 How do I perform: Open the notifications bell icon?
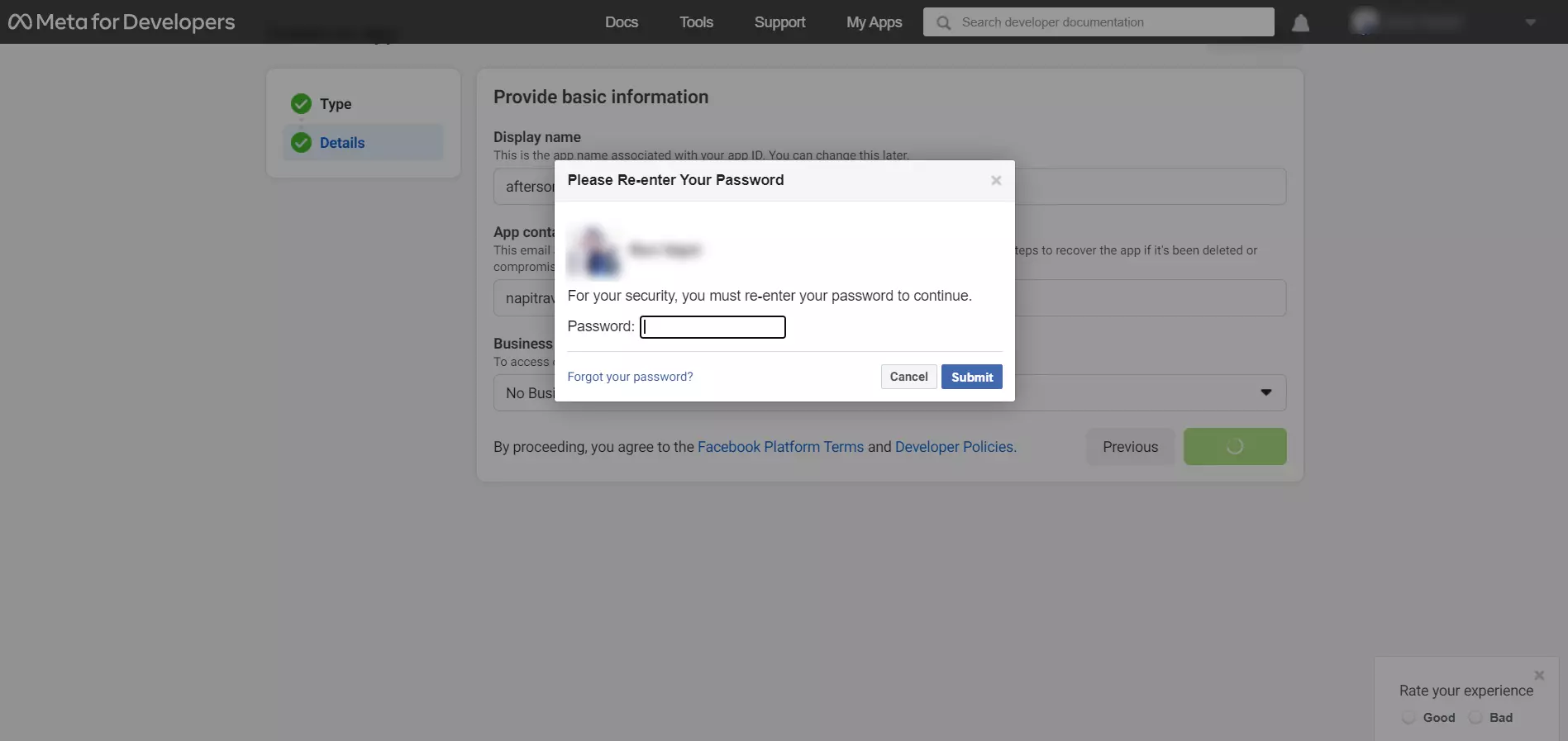coord(1300,22)
